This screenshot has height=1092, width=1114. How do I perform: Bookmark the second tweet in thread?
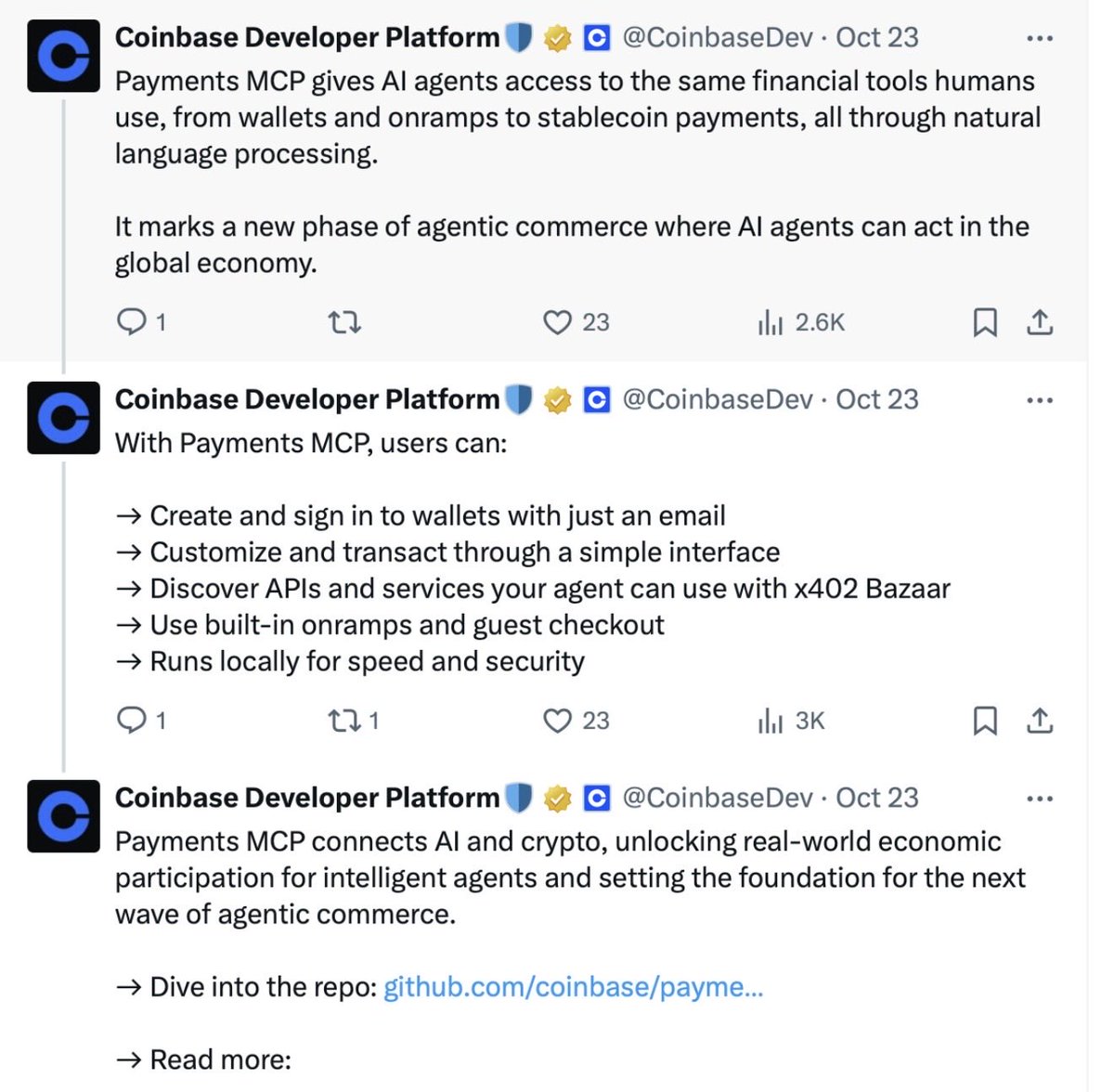[x=985, y=721]
